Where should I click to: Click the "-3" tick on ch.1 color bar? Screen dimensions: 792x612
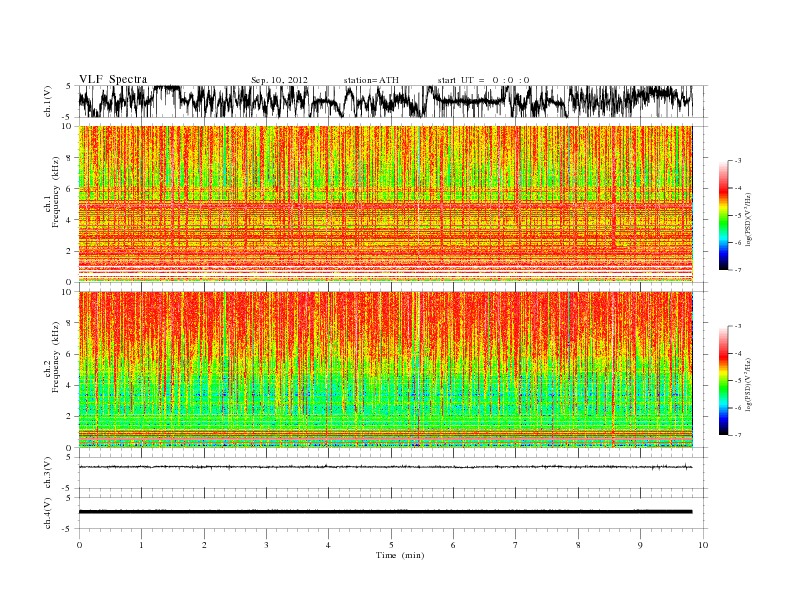738,161
